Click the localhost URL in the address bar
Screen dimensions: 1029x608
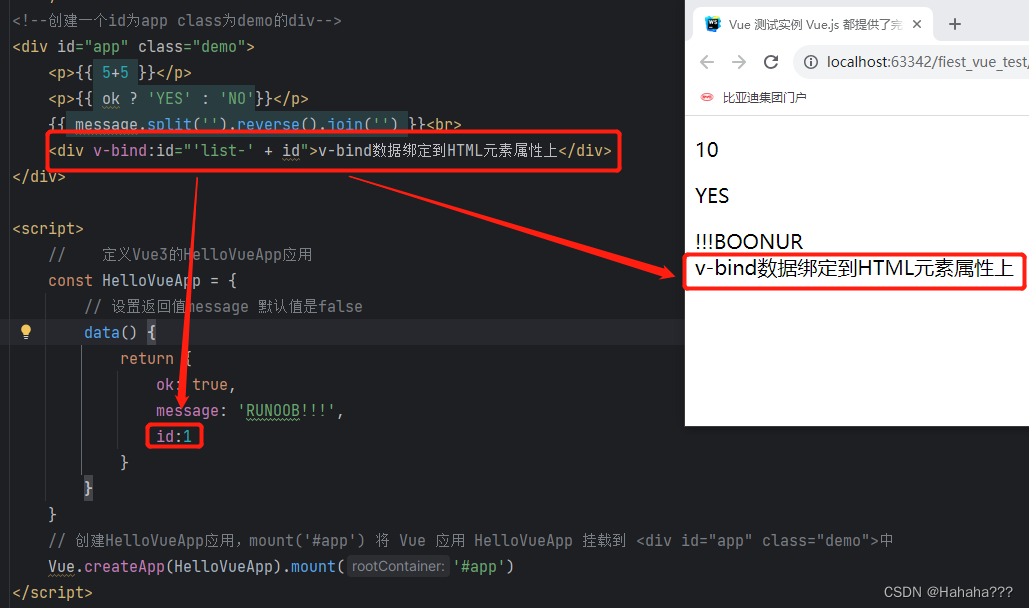[927, 62]
